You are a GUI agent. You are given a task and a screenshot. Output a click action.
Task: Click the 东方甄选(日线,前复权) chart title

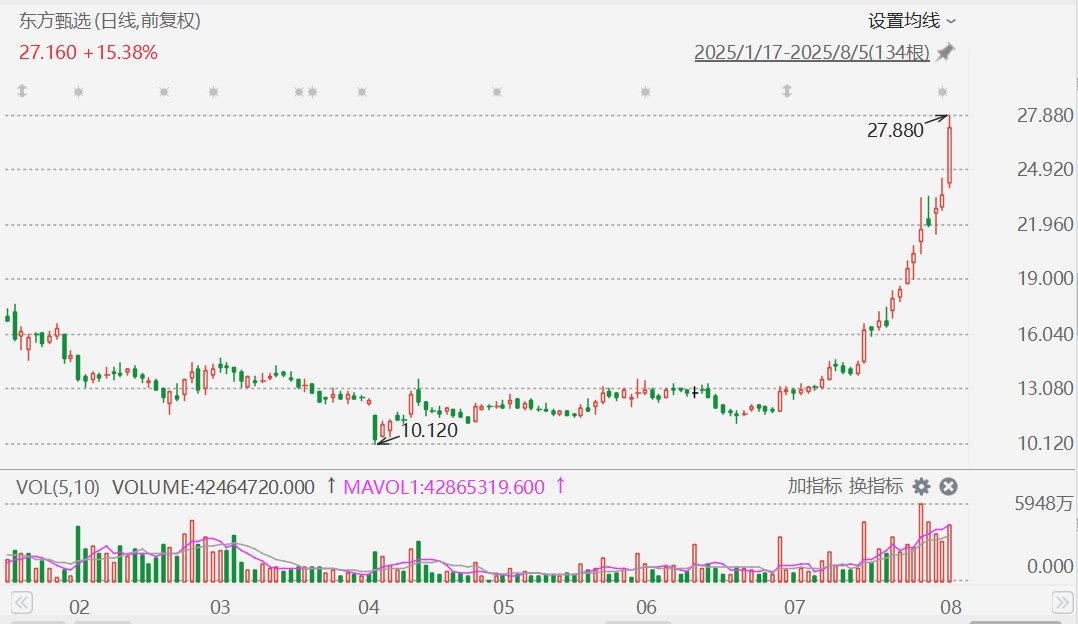[109, 21]
